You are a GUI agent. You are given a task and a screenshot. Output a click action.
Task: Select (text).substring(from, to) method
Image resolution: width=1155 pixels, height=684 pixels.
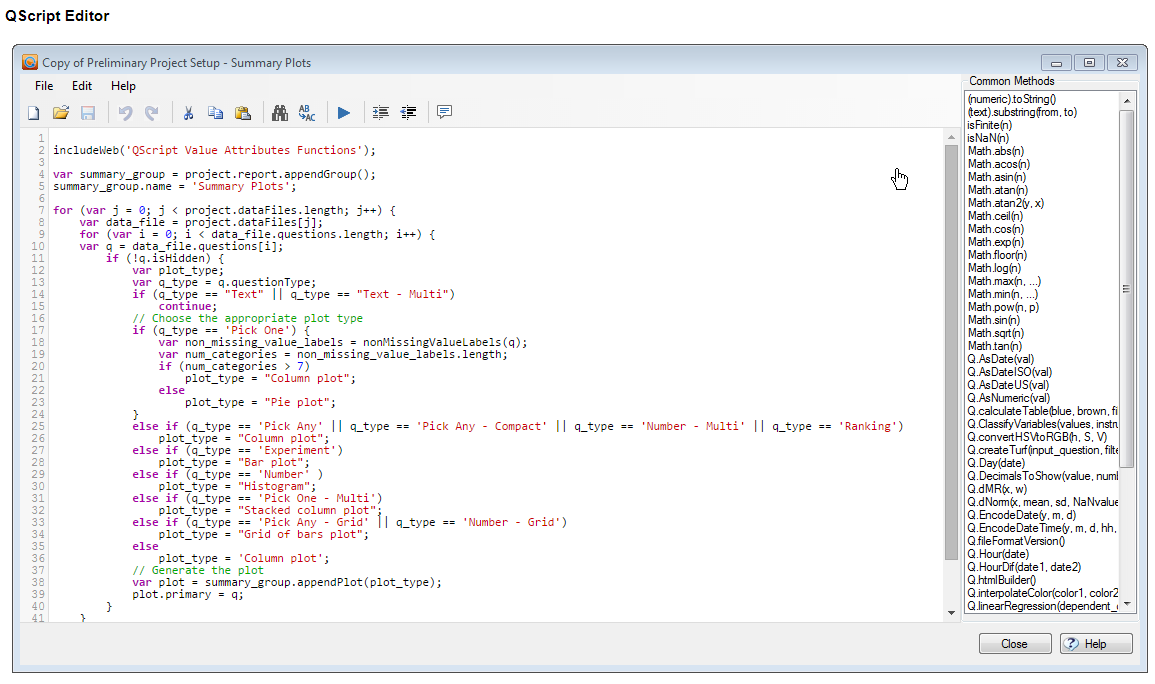(1022, 112)
